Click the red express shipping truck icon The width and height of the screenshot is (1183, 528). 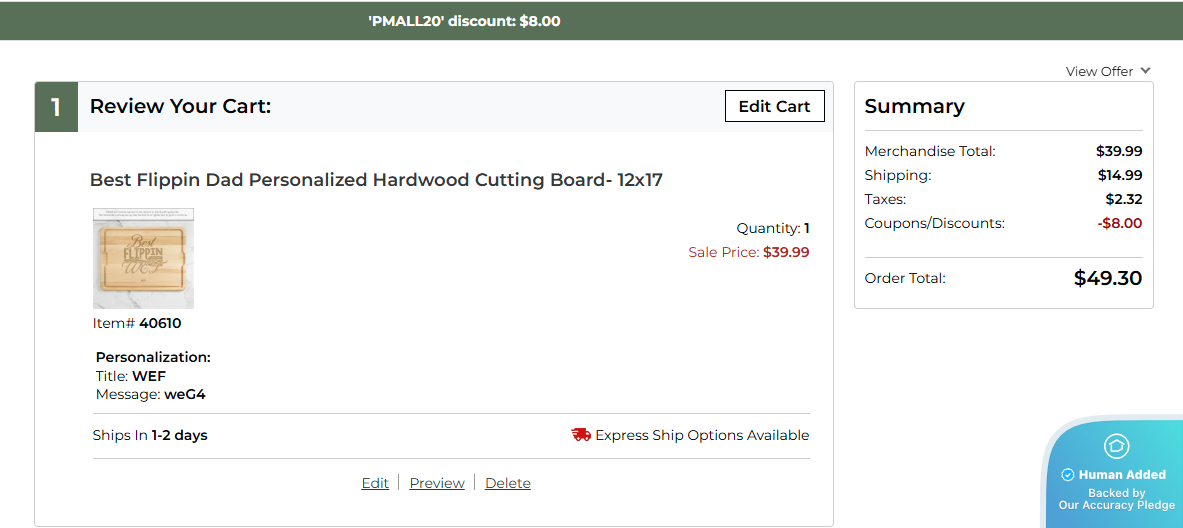pos(581,435)
